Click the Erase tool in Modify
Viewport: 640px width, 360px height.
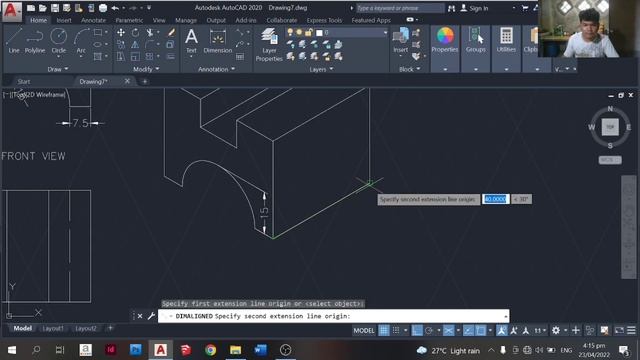(171, 33)
